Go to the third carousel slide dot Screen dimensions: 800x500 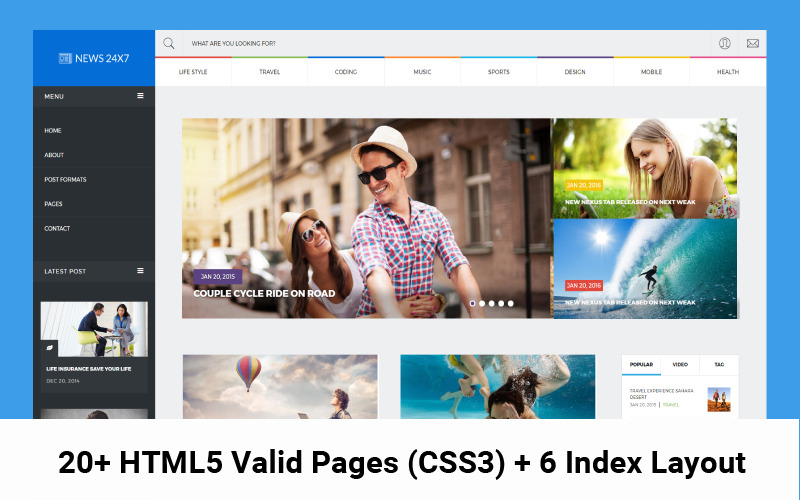tap(491, 303)
